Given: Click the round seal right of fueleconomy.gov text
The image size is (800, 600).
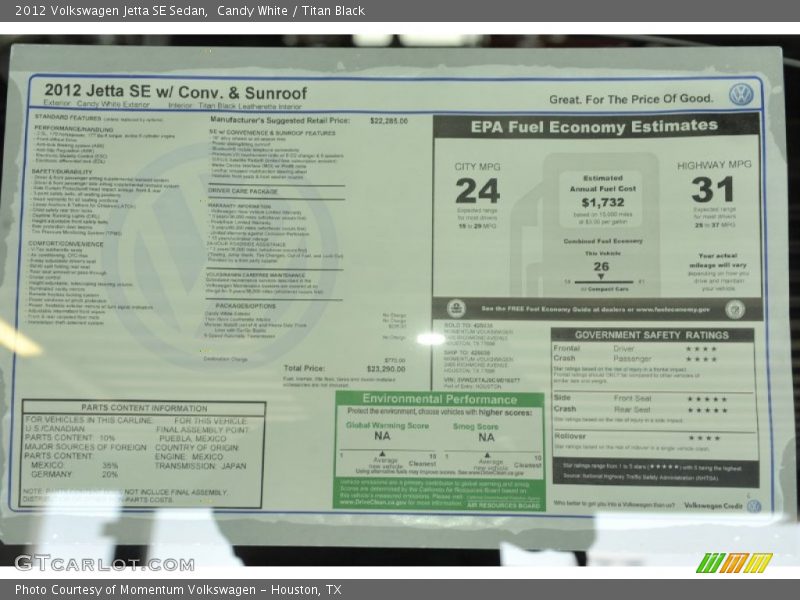Looking at the screenshot, I should click(735, 309).
